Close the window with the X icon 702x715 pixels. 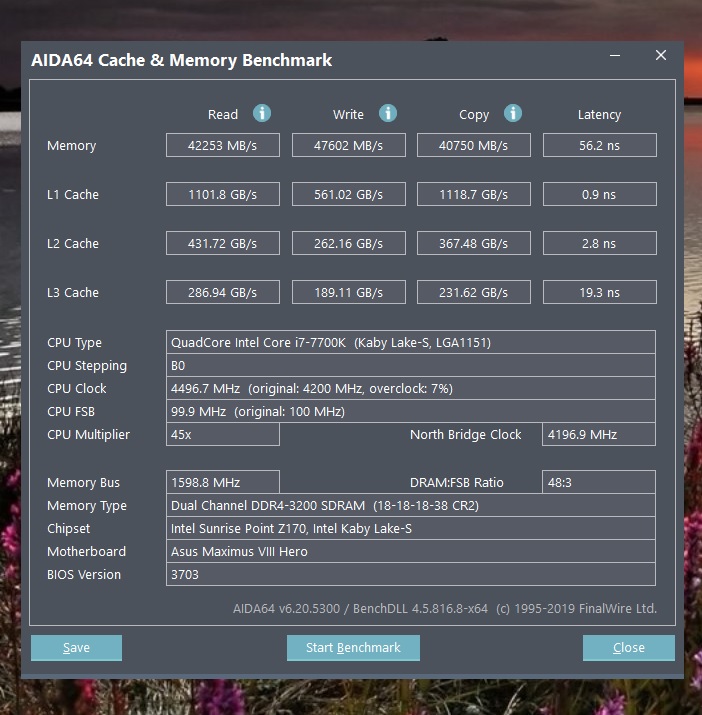660,56
